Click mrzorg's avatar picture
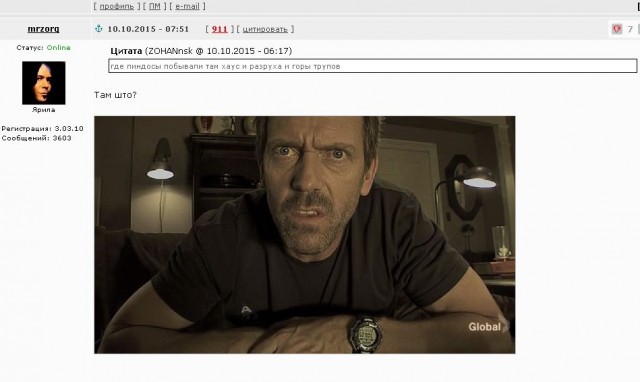 point(44,83)
